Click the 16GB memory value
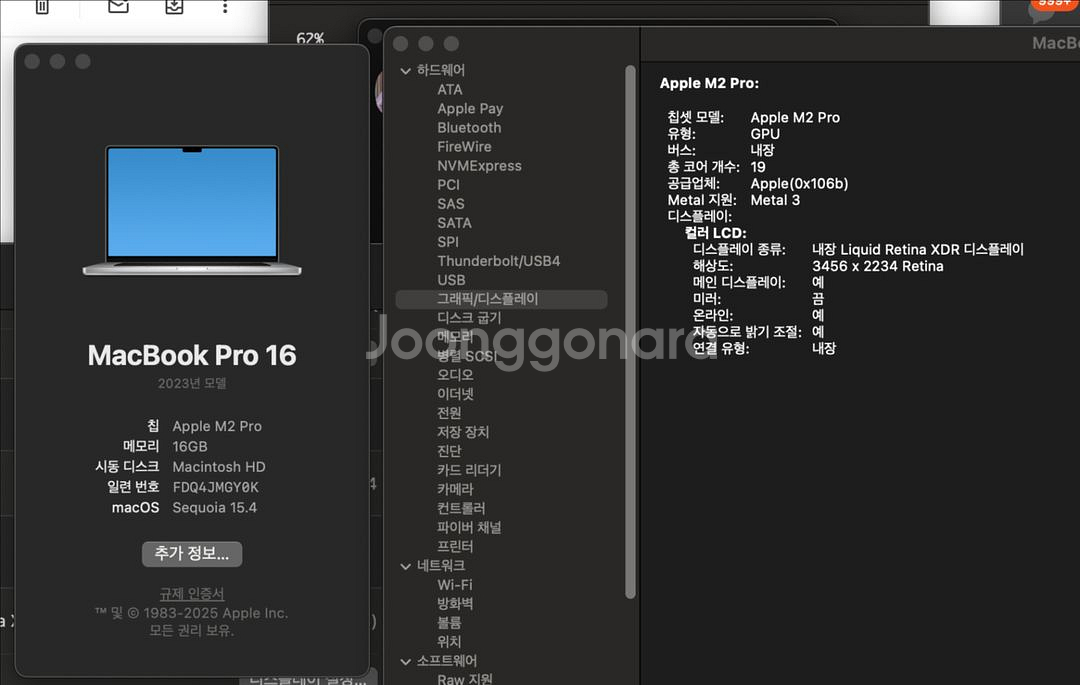The width and height of the screenshot is (1080, 685). point(189,447)
